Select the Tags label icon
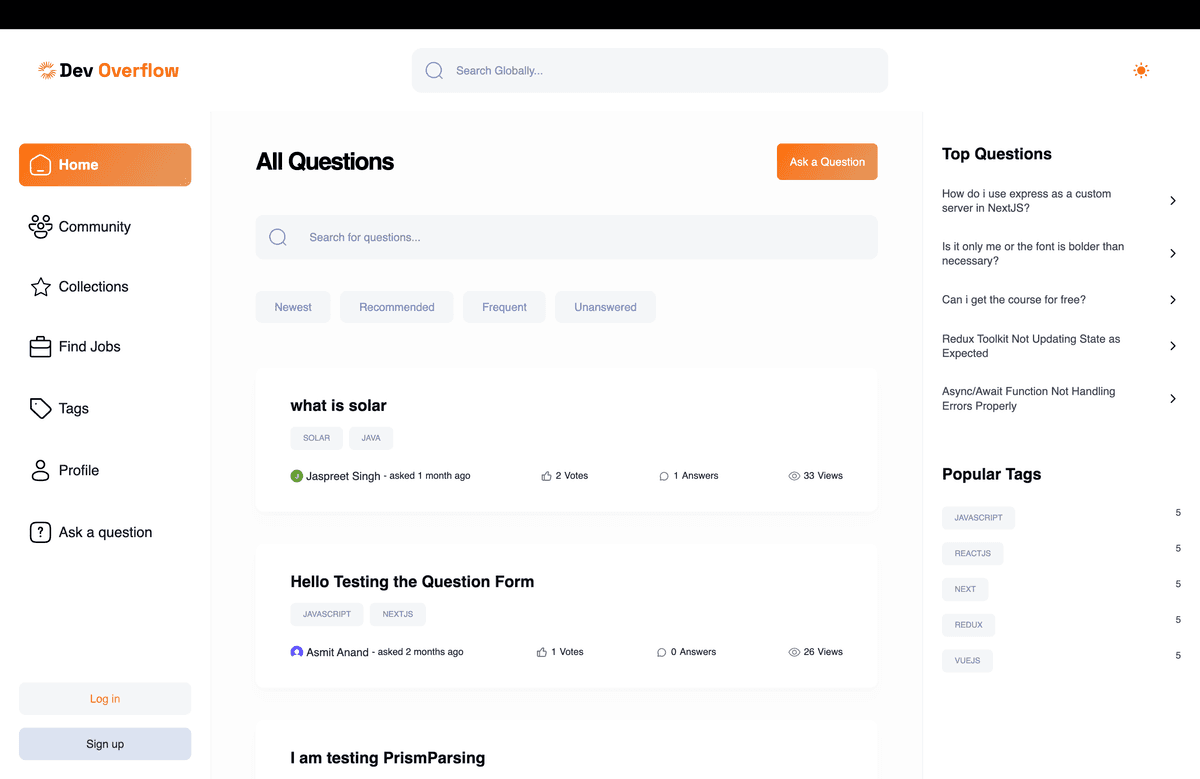The height and width of the screenshot is (779, 1200). click(x=40, y=408)
